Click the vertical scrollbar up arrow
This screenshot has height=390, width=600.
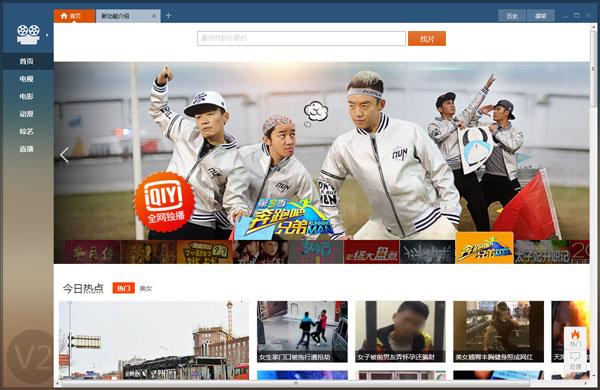[x=593, y=28]
